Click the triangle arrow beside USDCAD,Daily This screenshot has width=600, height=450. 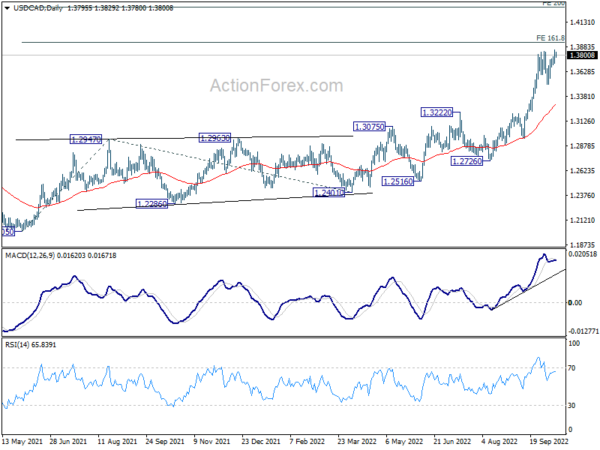coord(6,6)
